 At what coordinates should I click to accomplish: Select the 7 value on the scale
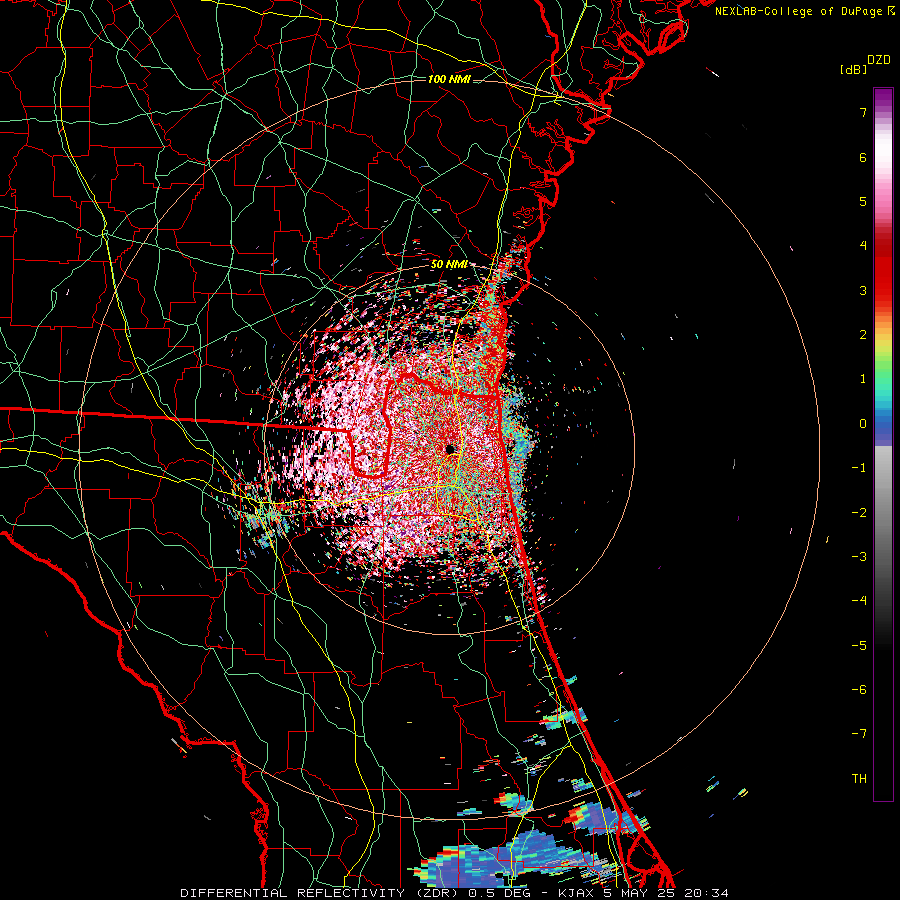863,113
